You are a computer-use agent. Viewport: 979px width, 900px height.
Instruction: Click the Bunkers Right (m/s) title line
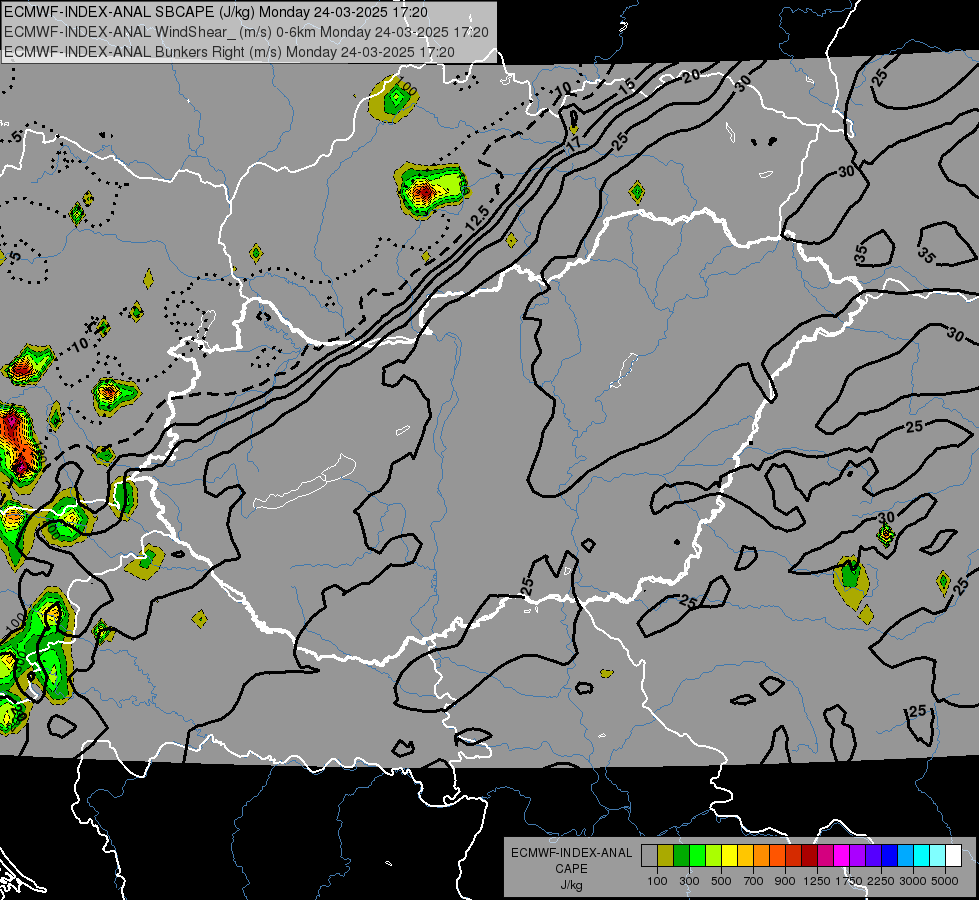(x=229, y=52)
